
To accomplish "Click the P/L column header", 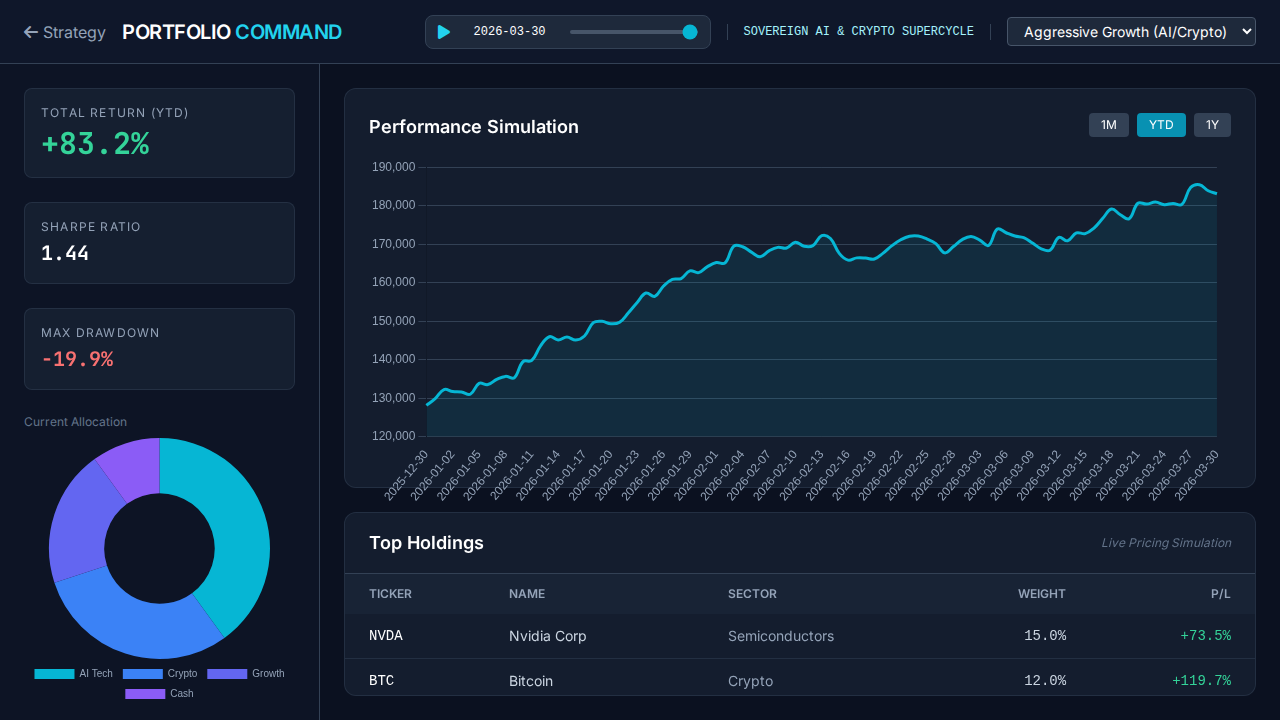I will click(1220, 594).
